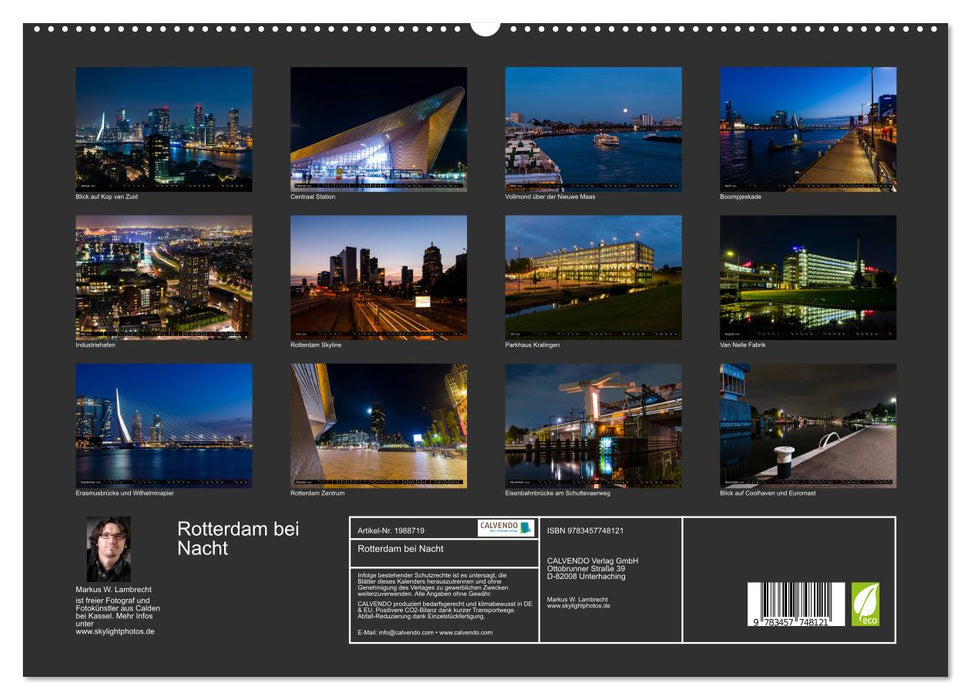Click the Erasmusbrücke und Wilhelminapier photo

pyautogui.click(x=163, y=425)
